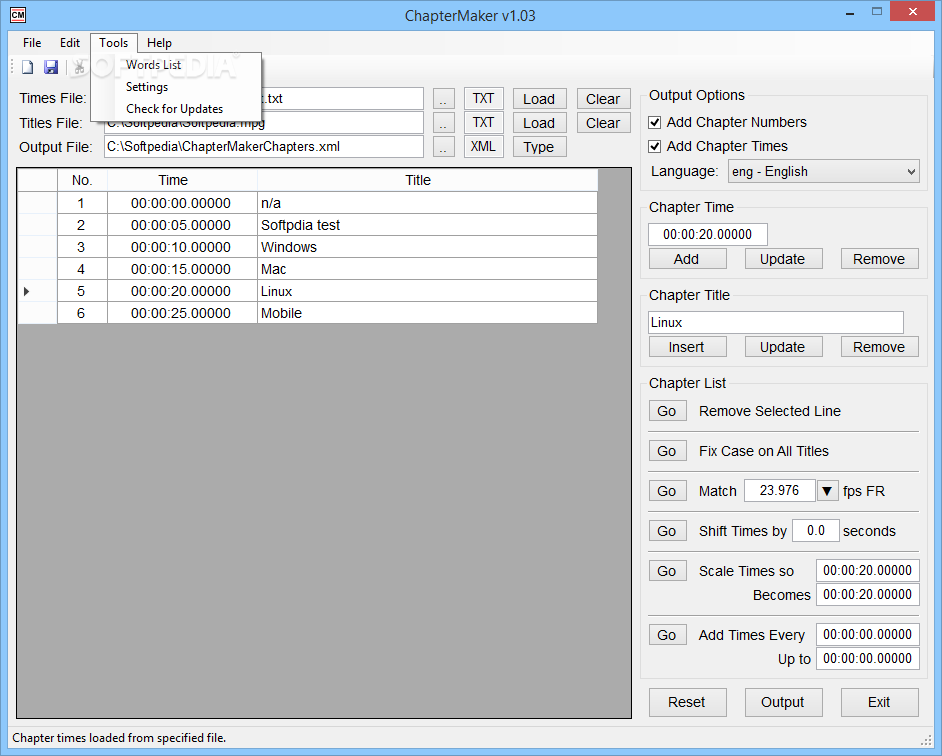Click Go for Shift Times
Viewport: 942px width, 756px height.
[x=667, y=531]
